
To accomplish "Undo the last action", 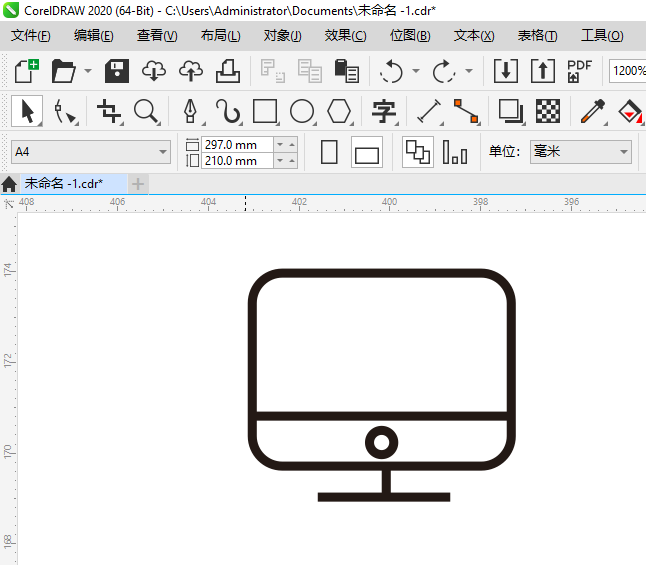I will tap(391, 71).
